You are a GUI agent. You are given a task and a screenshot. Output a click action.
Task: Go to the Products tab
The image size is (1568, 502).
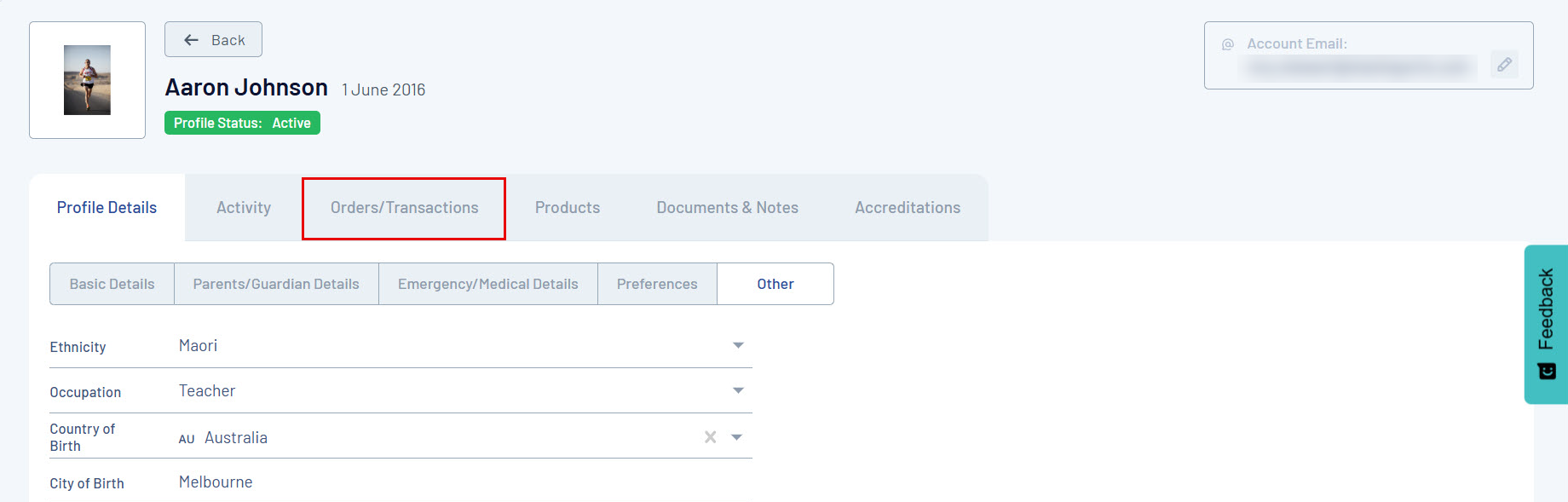[568, 208]
